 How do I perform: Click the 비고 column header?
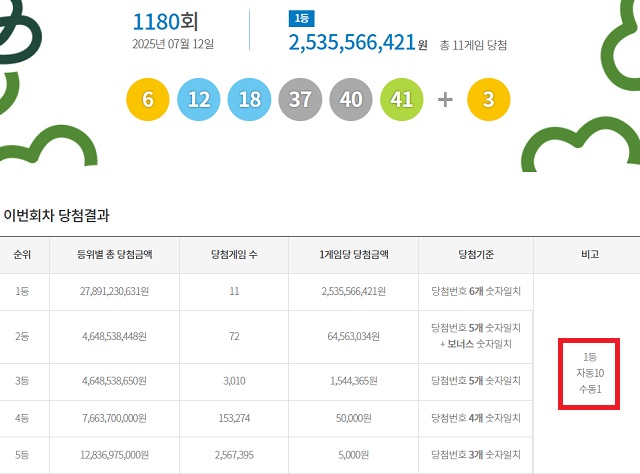point(588,255)
